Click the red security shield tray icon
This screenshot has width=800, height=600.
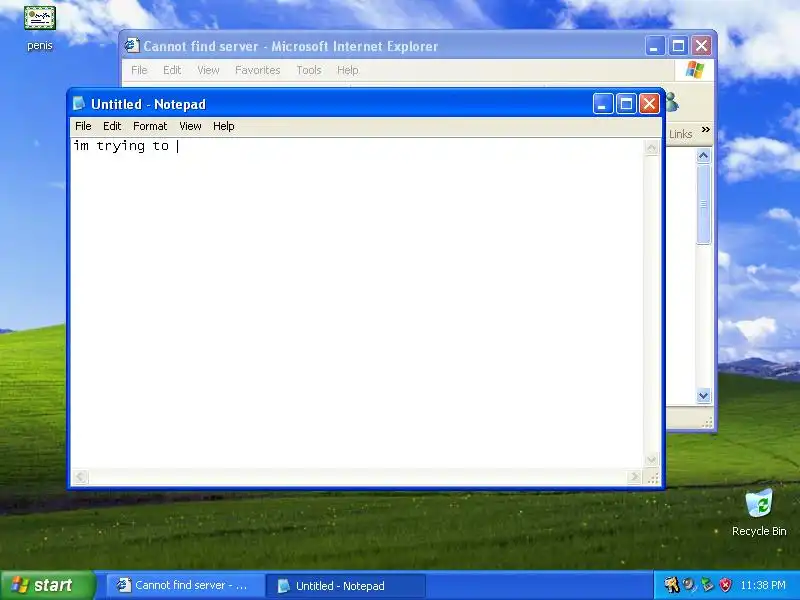tap(725, 584)
